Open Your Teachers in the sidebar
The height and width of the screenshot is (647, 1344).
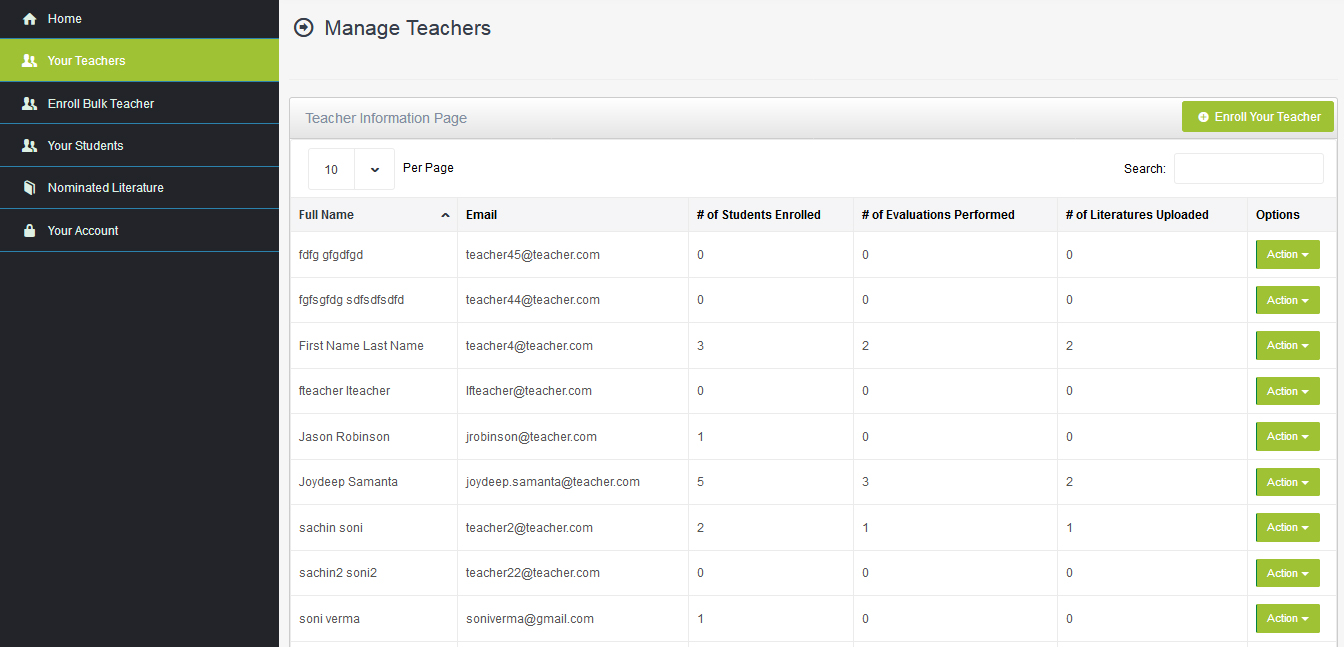[139, 61]
